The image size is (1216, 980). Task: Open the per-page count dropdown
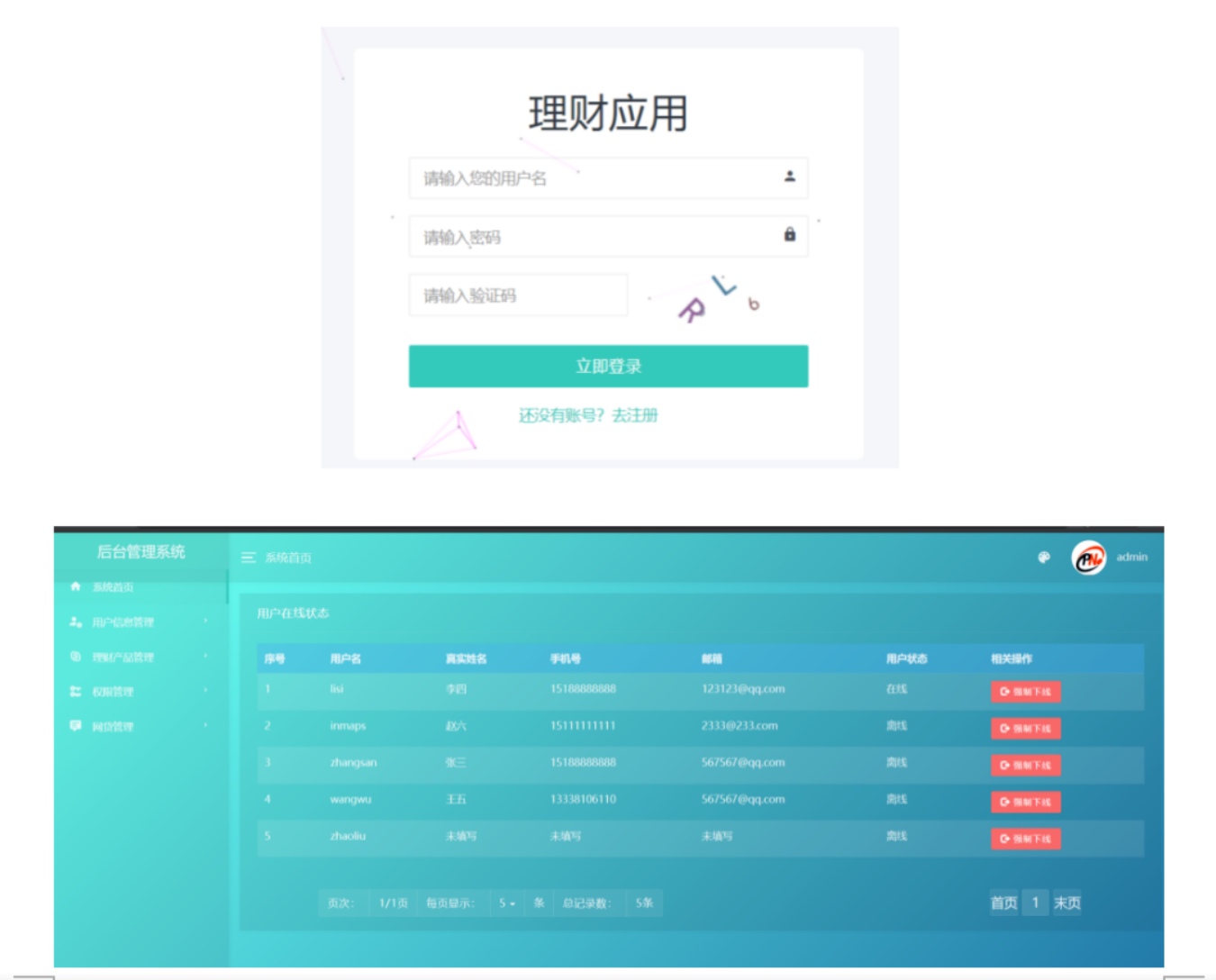coord(507,903)
